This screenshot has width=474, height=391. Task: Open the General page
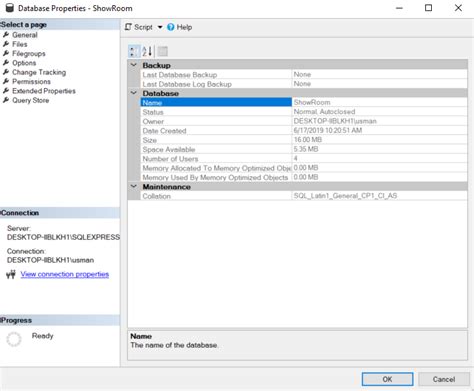click(x=25, y=35)
